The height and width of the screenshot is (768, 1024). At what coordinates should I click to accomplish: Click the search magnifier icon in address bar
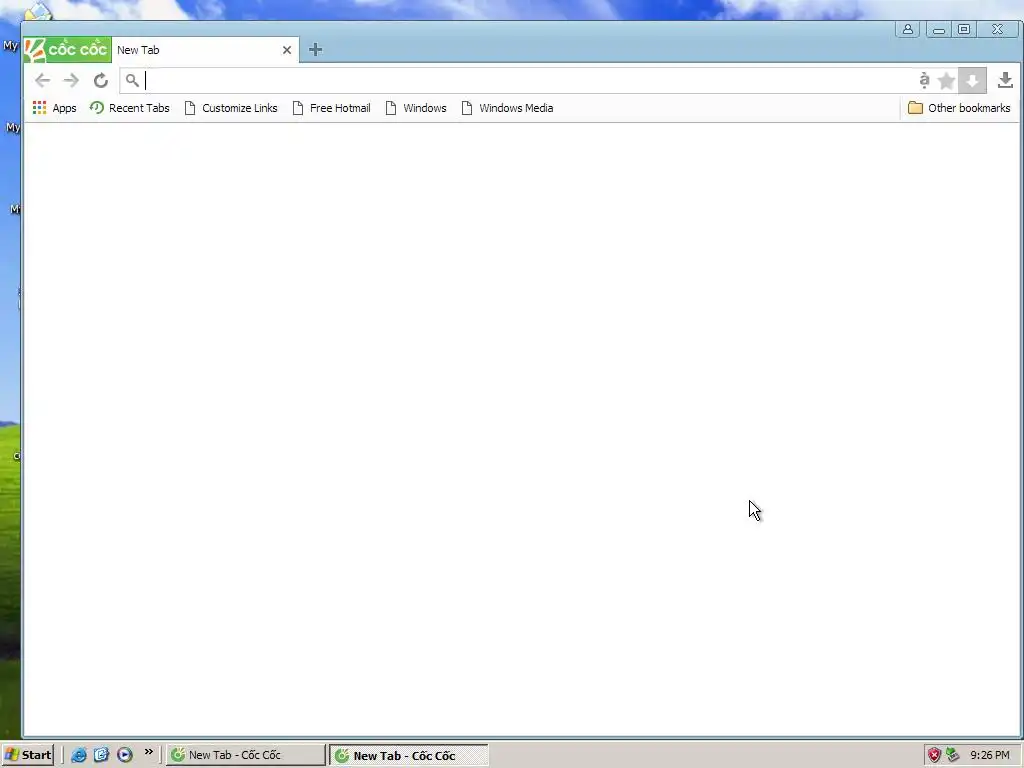click(x=132, y=80)
